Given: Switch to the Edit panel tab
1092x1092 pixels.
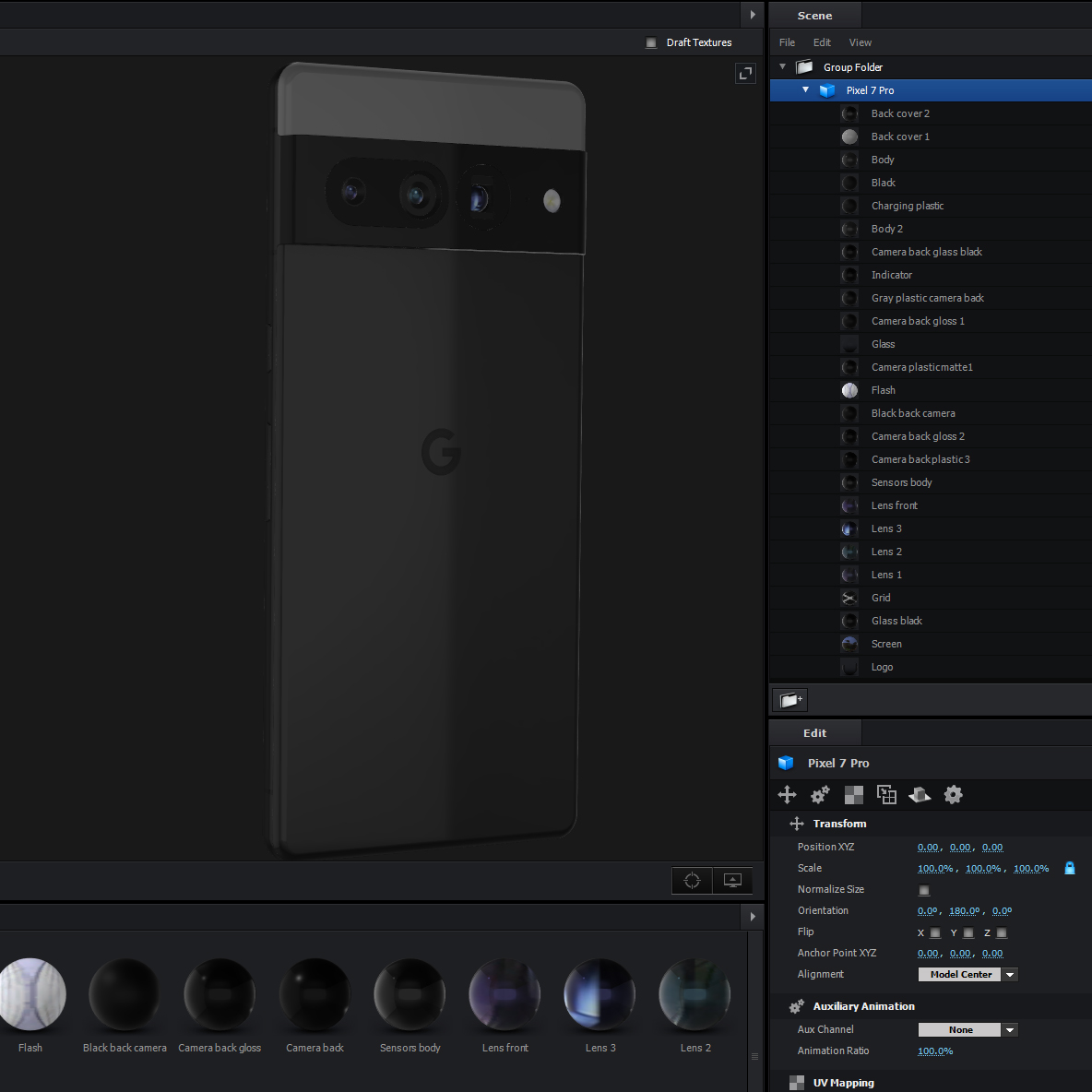Looking at the screenshot, I should coord(814,733).
